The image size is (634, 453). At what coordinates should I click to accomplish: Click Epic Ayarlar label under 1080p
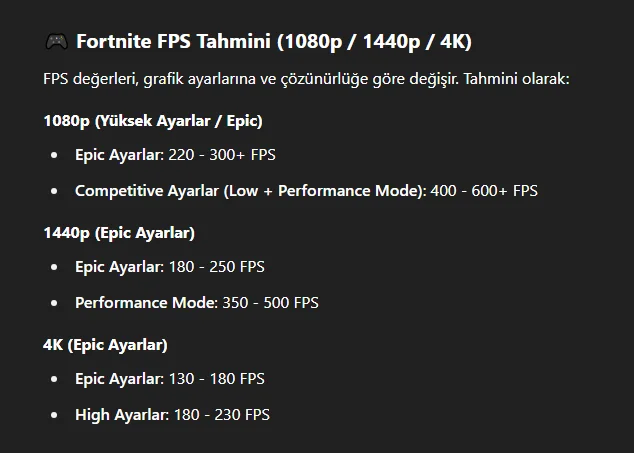point(118,155)
